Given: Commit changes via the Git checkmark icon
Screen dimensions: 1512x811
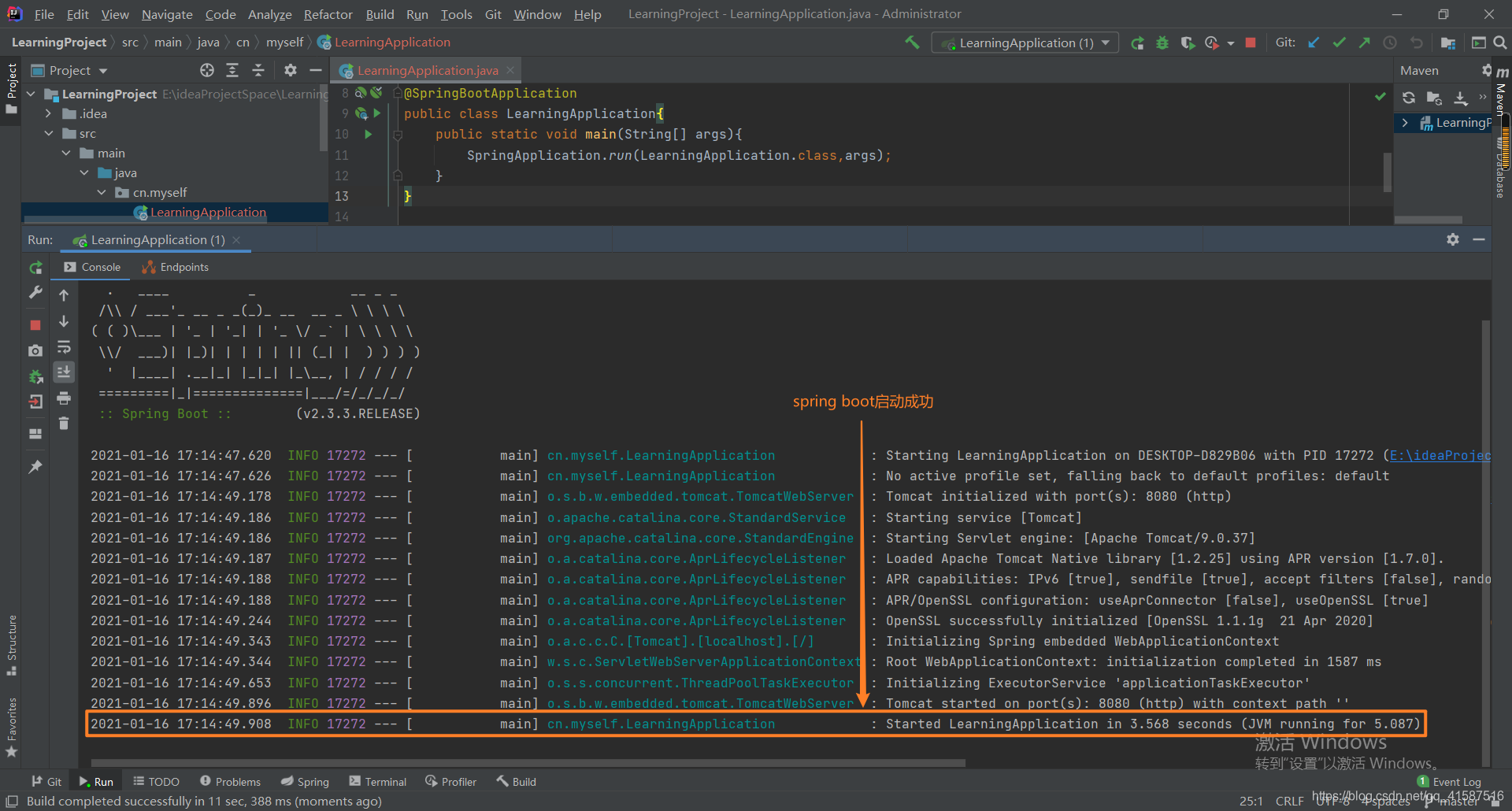Looking at the screenshot, I should pos(1339,42).
